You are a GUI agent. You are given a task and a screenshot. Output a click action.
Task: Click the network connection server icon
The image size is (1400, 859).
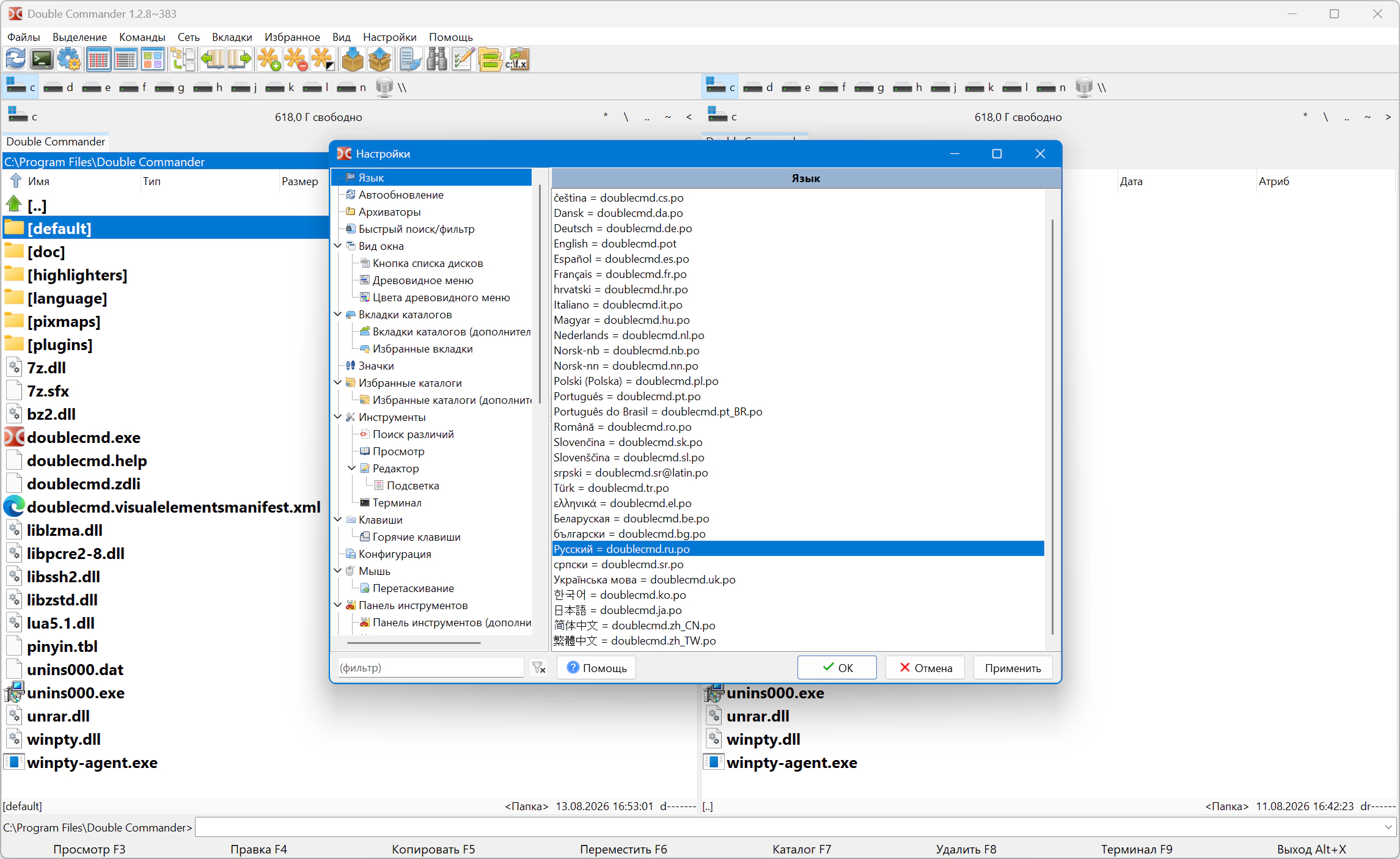[x=409, y=59]
